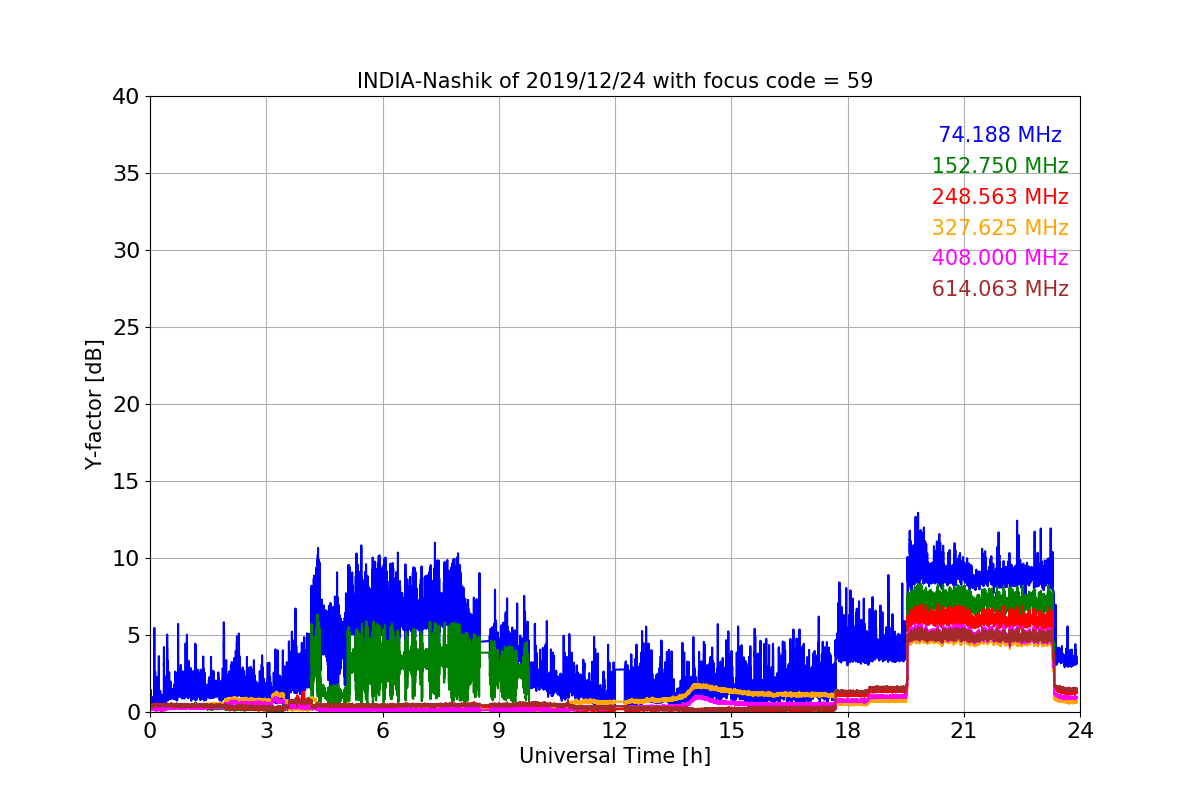This screenshot has width=1200, height=800.
Task: Click the plot title INDIA-Nashik 2019/12/24
Action: click(614, 81)
